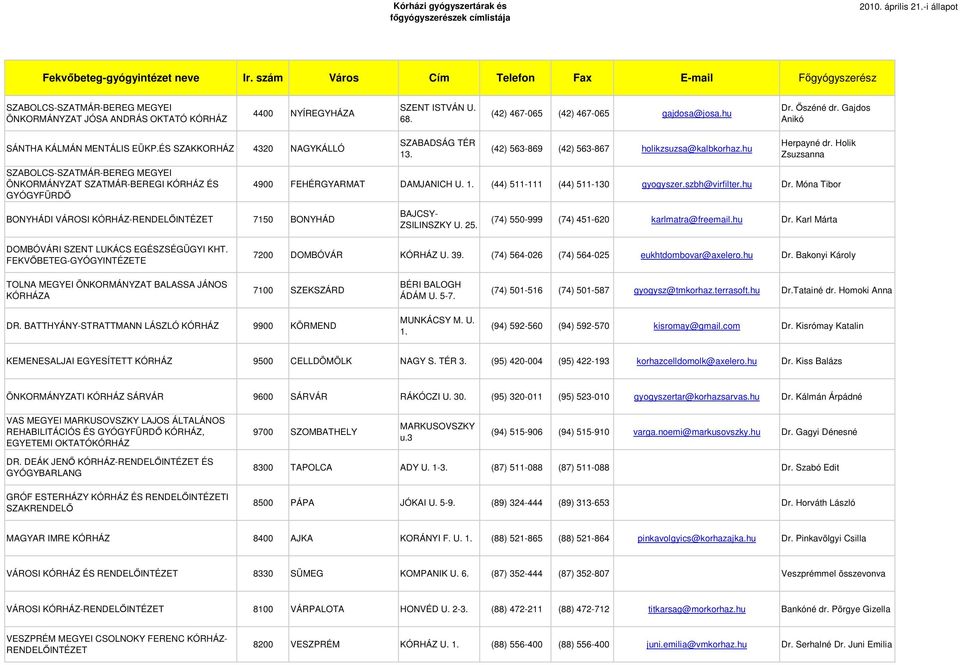The image size is (960, 665).
Task: Click hospital name 'SÁNTHA KÁLMÁN MENTÁLIS EÜKP.ÉS SZAKKÓRHÁZ'
Action: click(120, 149)
